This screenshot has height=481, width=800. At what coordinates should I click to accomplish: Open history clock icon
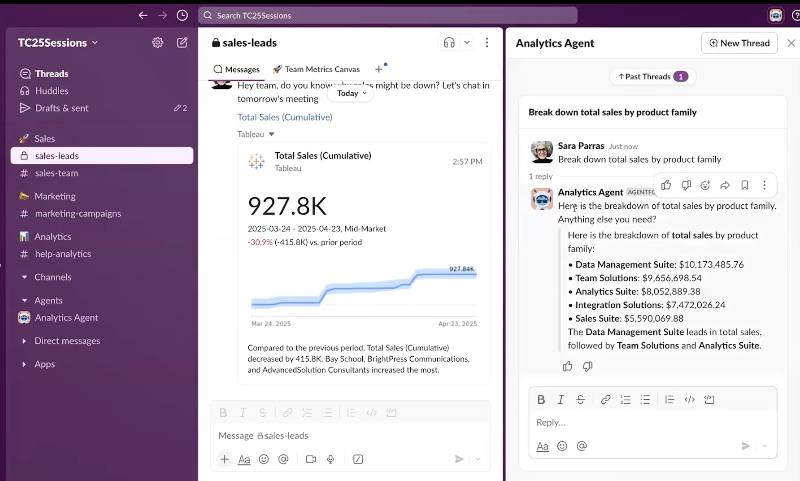[182, 15]
